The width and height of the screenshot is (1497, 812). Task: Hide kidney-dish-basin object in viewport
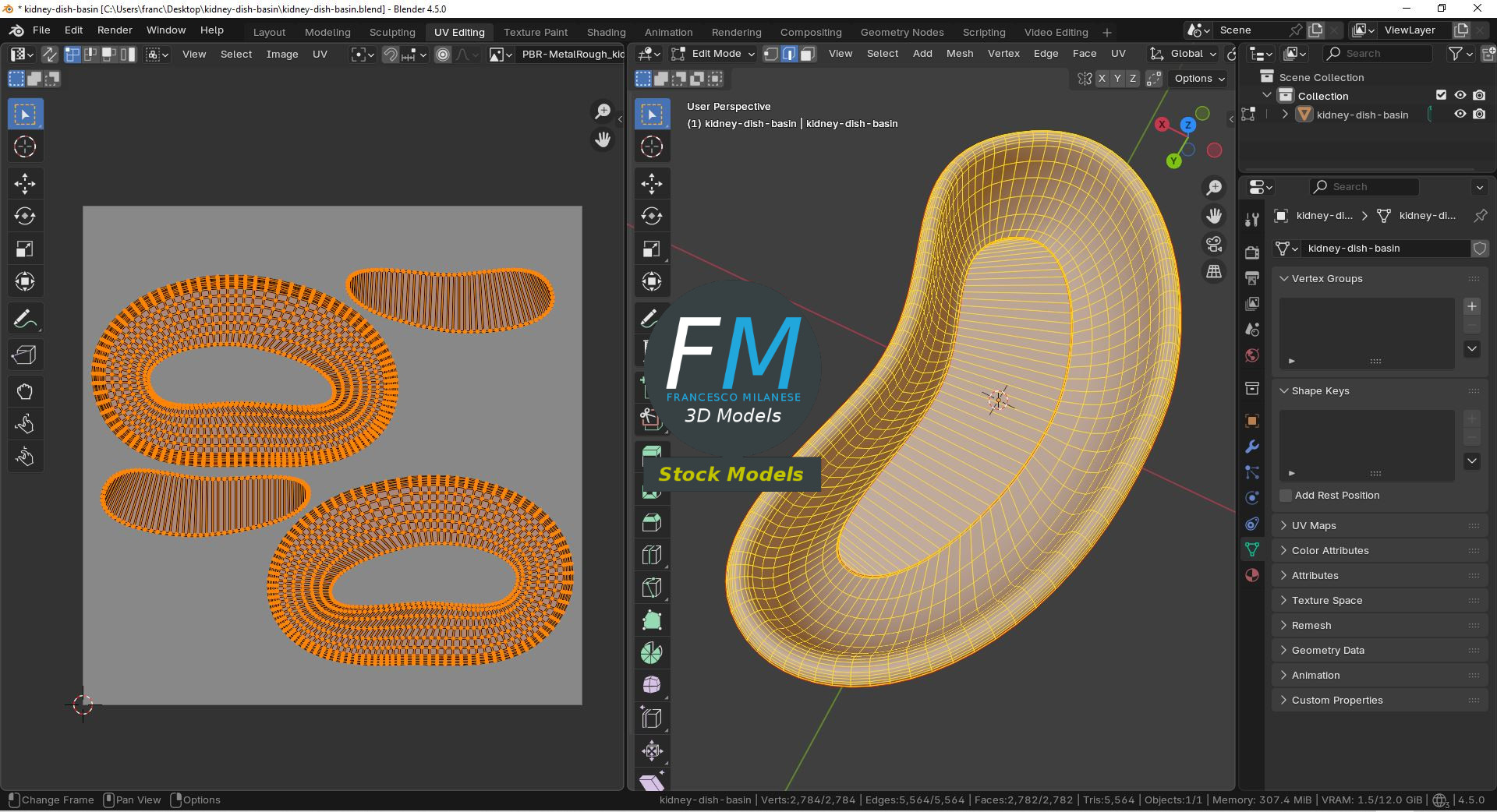pos(1460,115)
